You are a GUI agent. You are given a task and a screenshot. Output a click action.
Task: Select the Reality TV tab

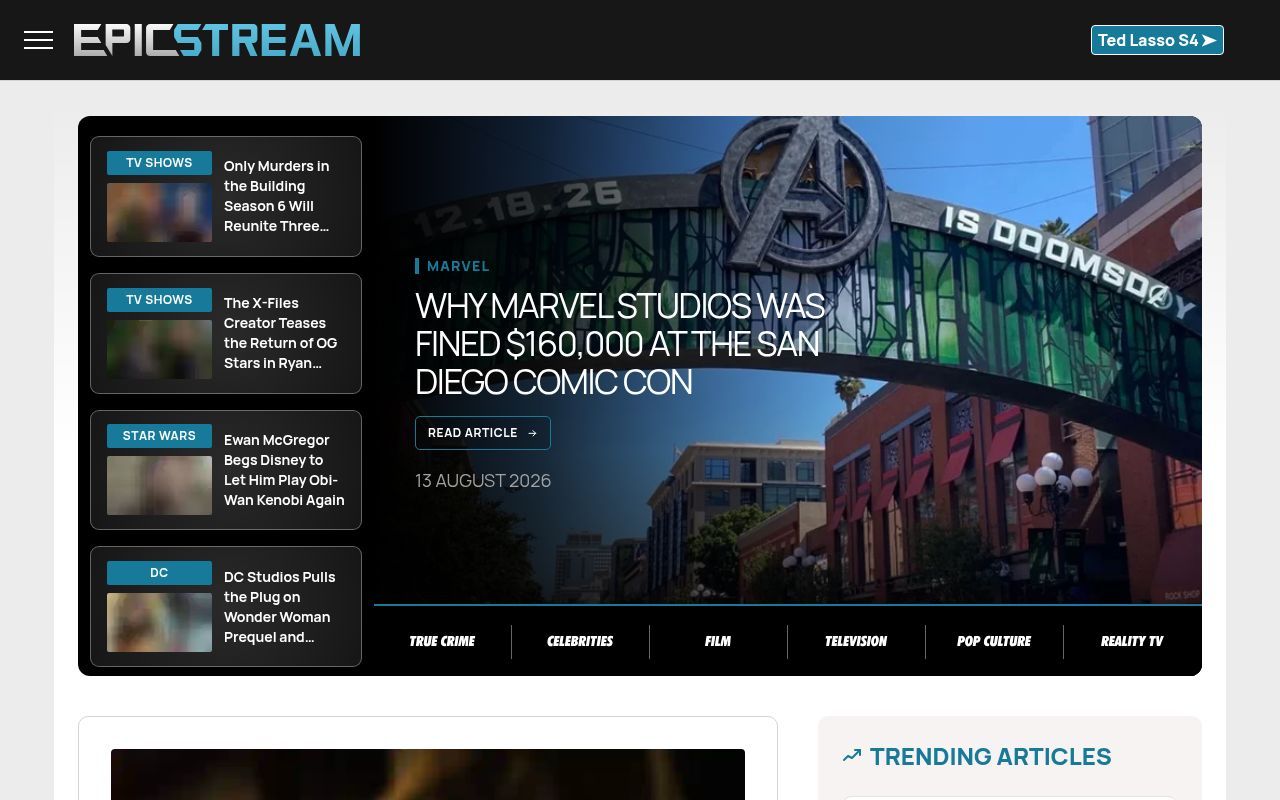click(x=1132, y=641)
